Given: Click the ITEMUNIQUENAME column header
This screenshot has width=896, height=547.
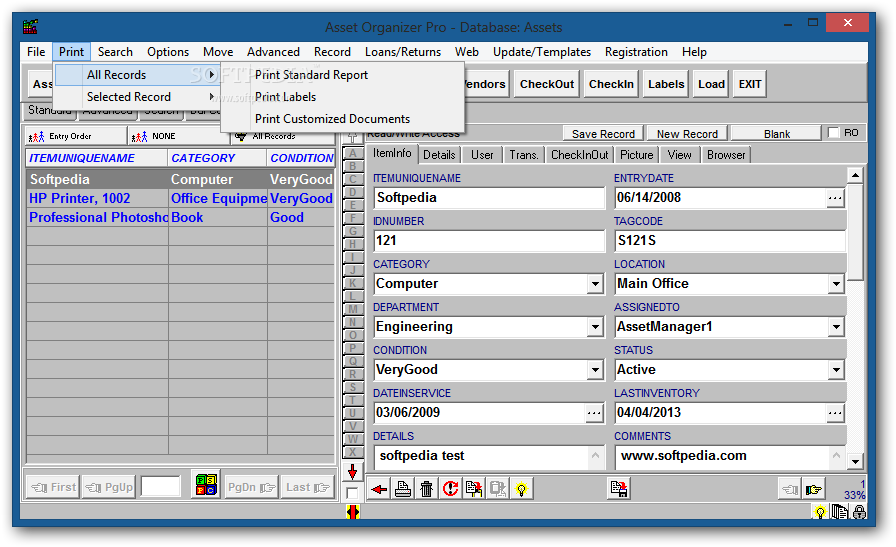Looking at the screenshot, I should click(97, 158).
